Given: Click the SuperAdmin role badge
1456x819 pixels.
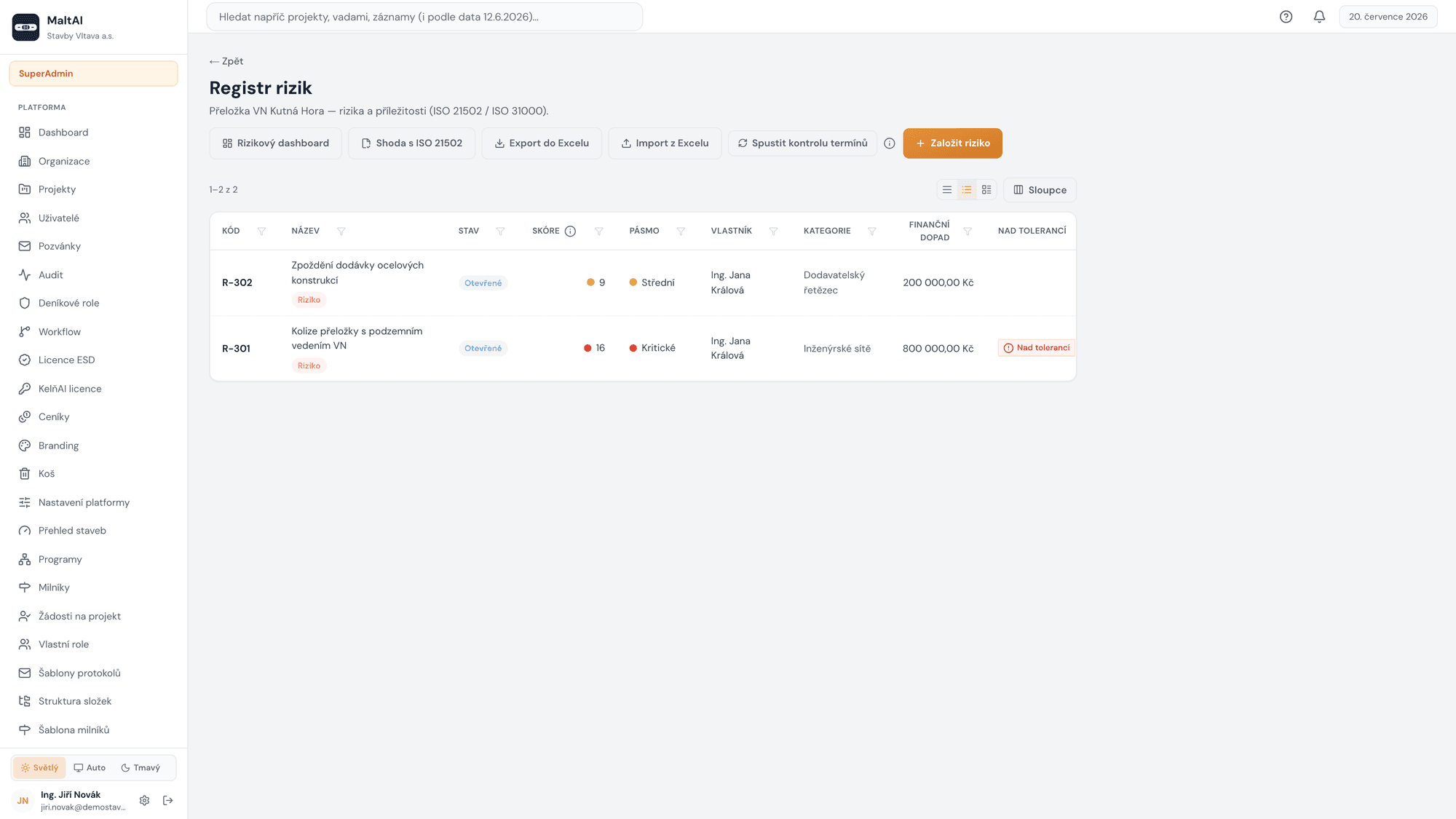Looking at the screenshot, I should [93, 74].
